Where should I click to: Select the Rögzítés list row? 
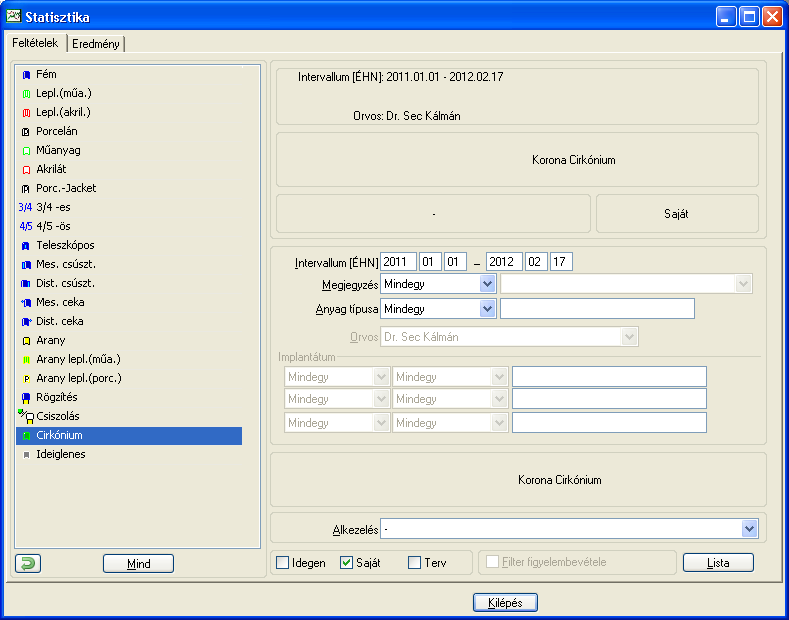[129, 398]
